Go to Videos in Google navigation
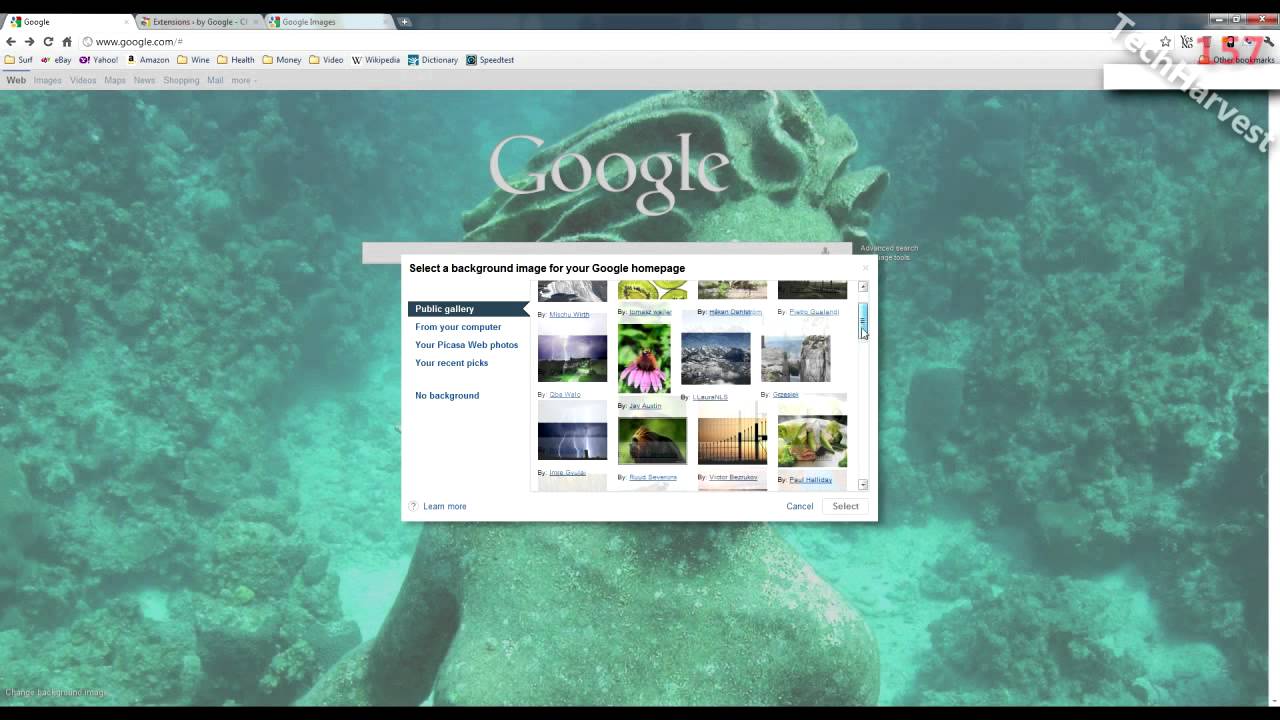 tap(83, 80)
